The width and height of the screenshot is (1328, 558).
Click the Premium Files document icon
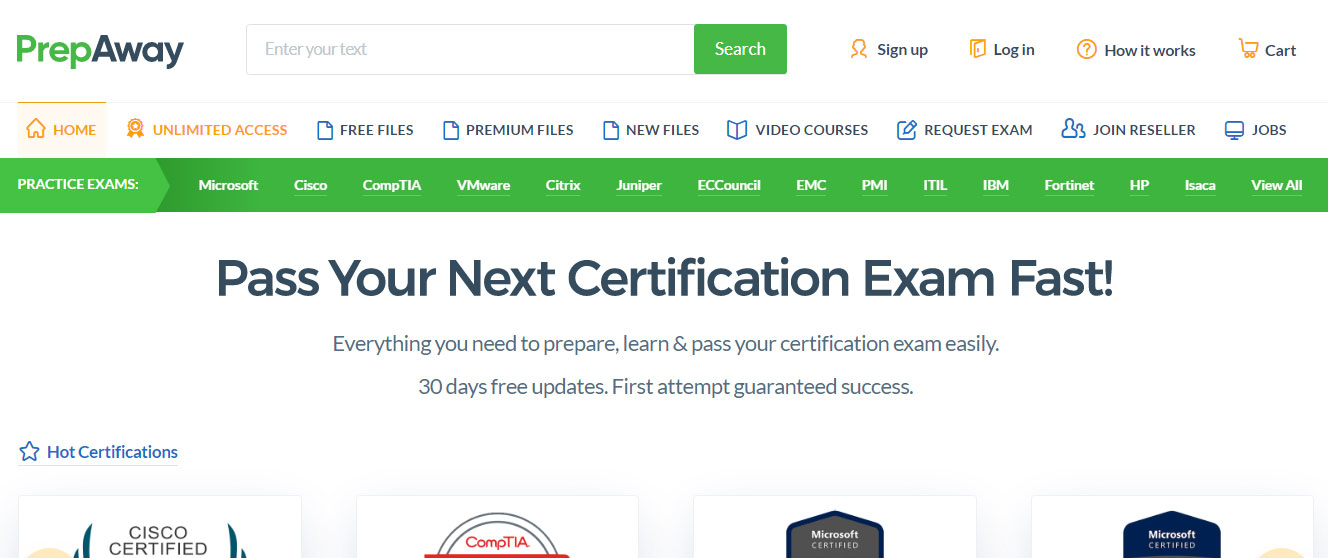point(450,130)
